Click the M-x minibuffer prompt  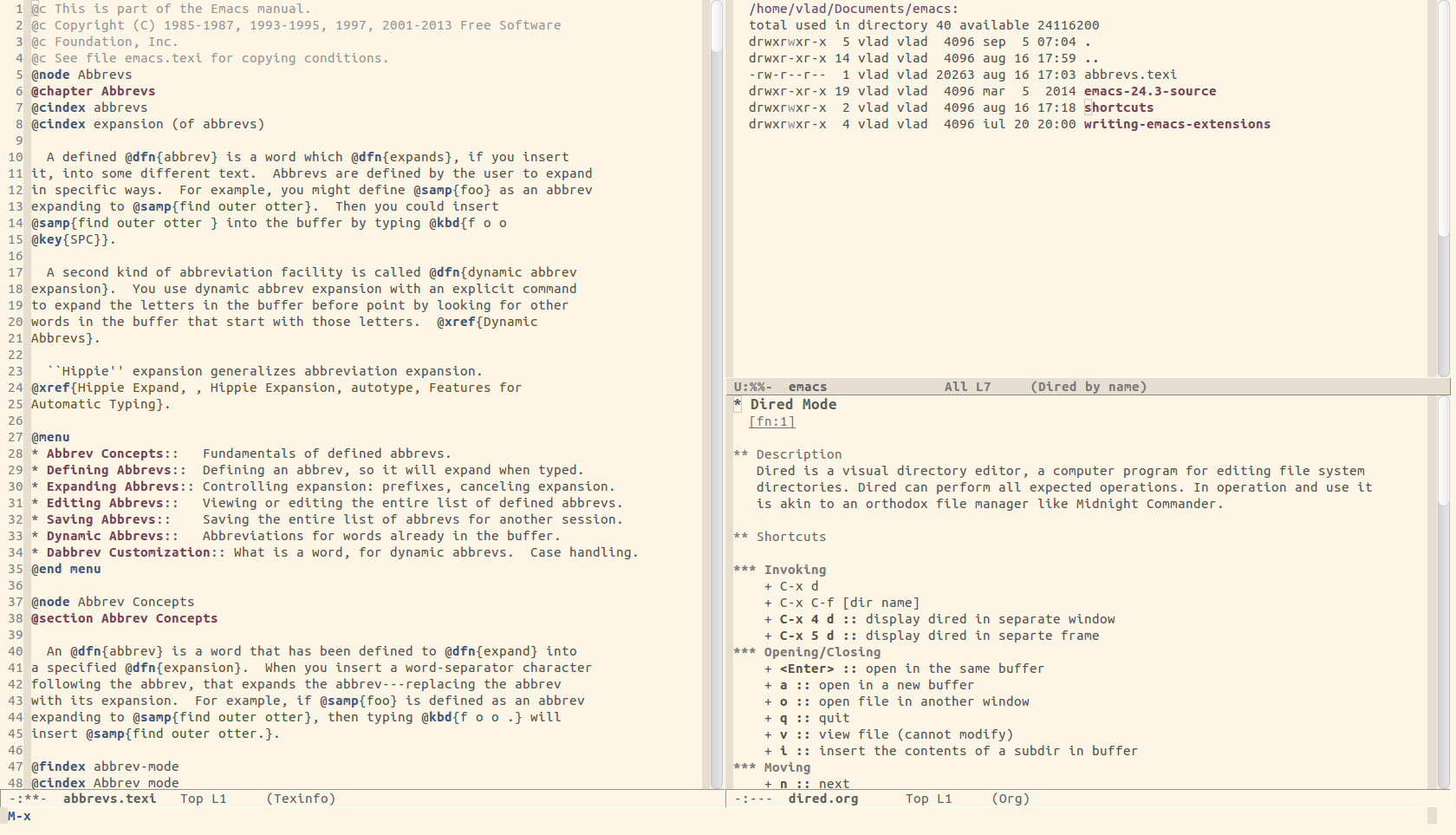(x=19, y=816)
